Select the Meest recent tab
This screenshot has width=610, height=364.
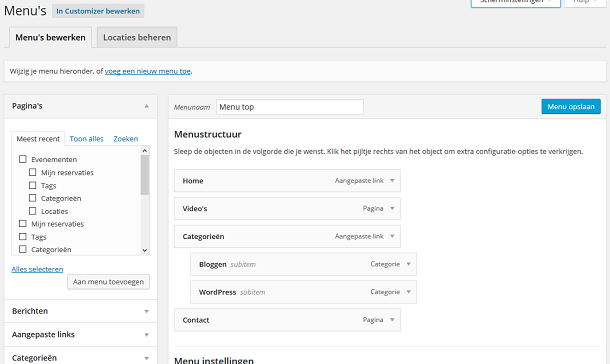38,139
